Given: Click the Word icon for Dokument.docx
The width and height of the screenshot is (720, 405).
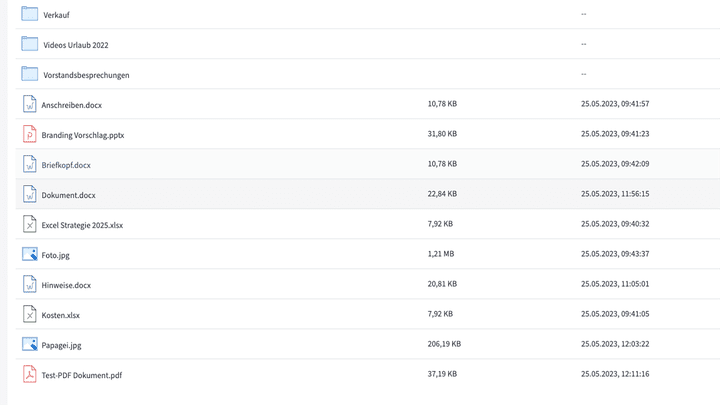Looking at the screenshot, I should (30, 194).
